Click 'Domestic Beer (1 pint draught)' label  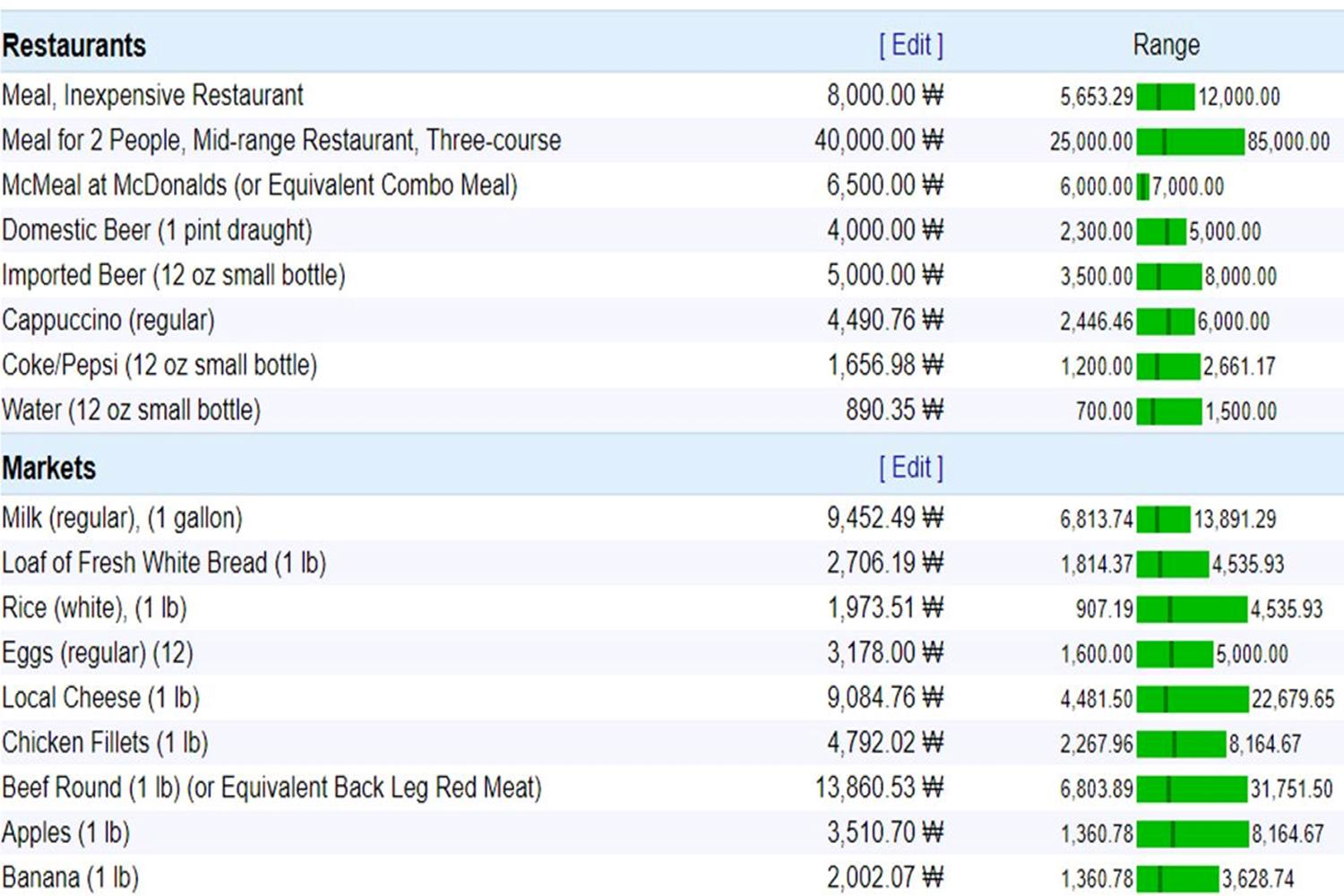[x=157, y=230]
